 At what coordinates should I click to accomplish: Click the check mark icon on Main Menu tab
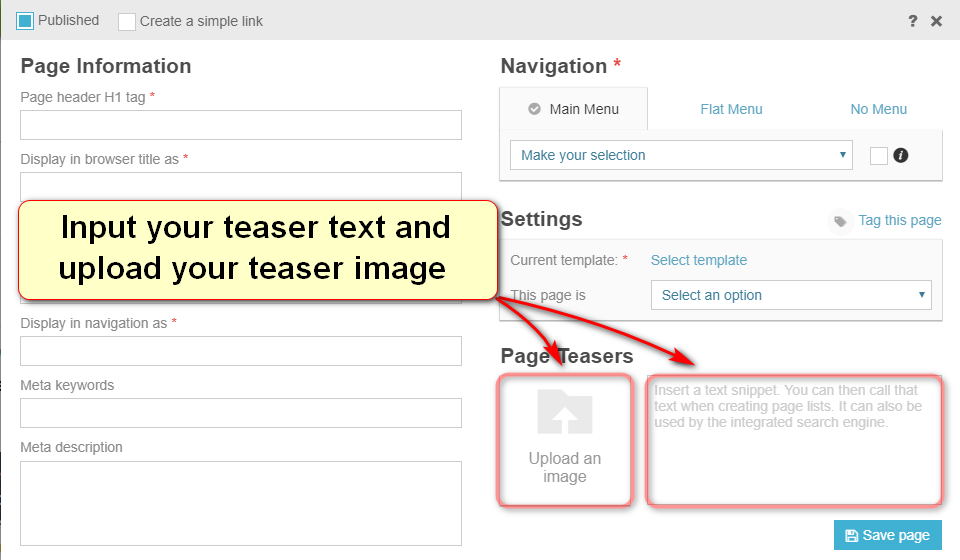click(x=534, y=109)
